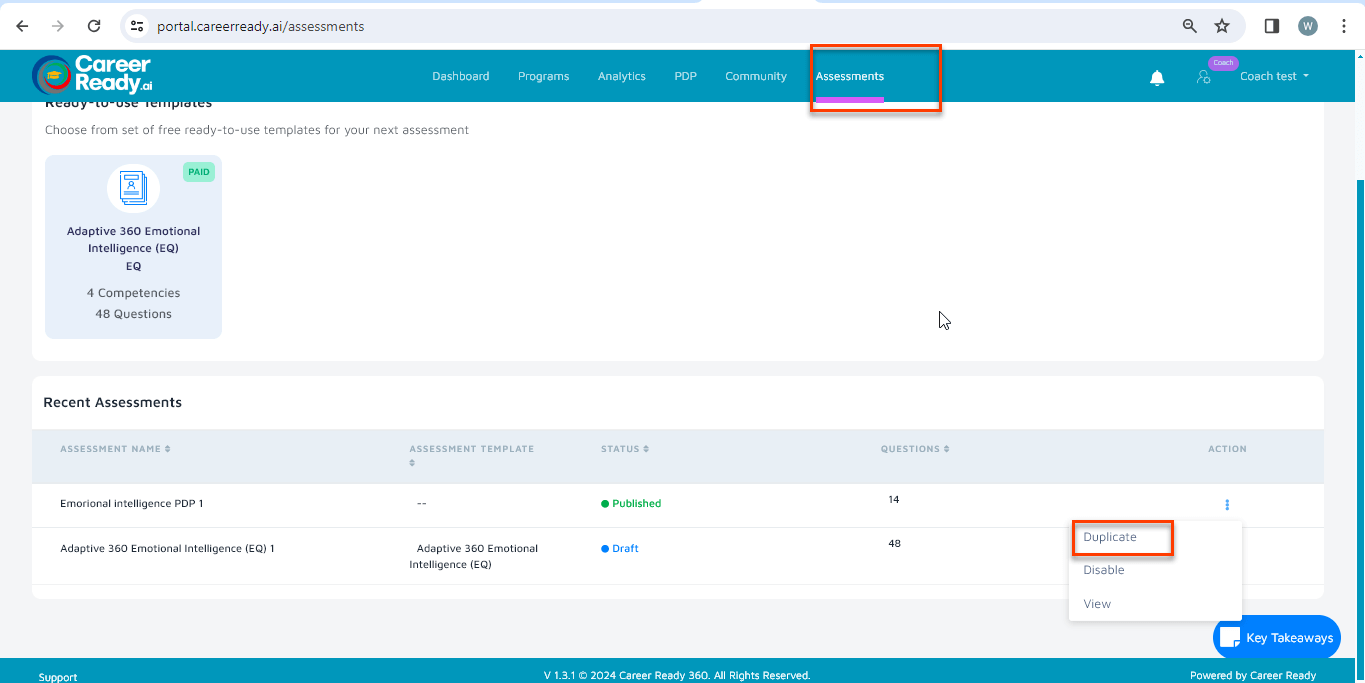Viewport: 1365px width, 683px height.
Task: Click the notification bell icon
Action: pos(1157,76)
